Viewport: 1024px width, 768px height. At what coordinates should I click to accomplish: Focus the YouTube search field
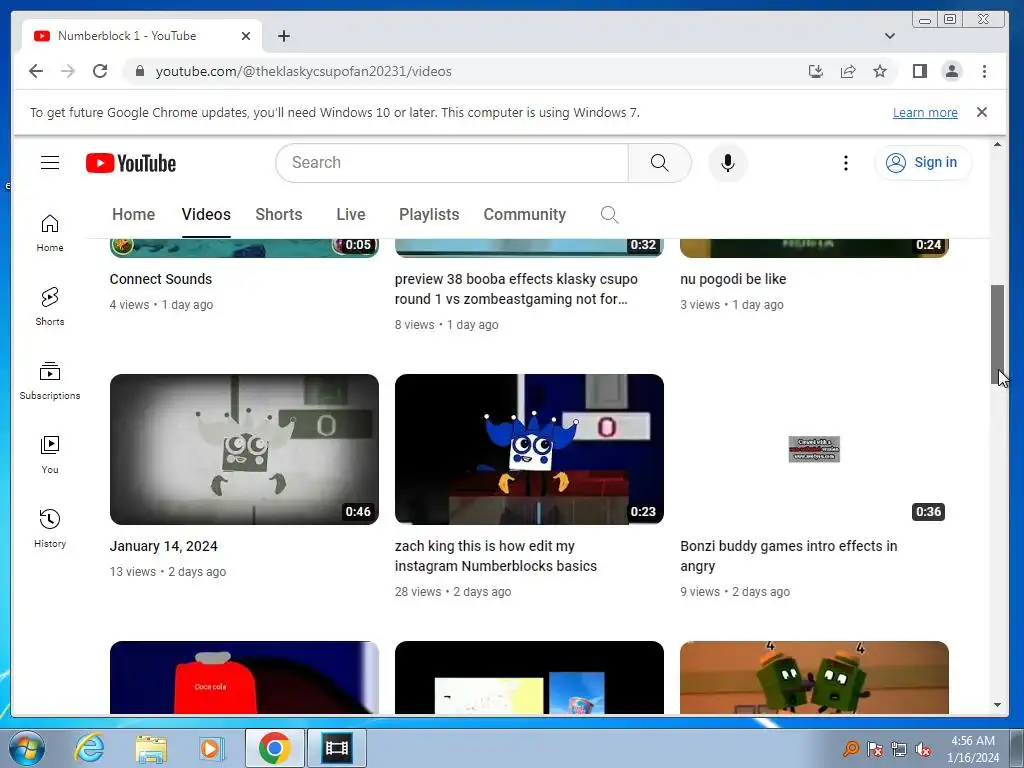(452, 163)
